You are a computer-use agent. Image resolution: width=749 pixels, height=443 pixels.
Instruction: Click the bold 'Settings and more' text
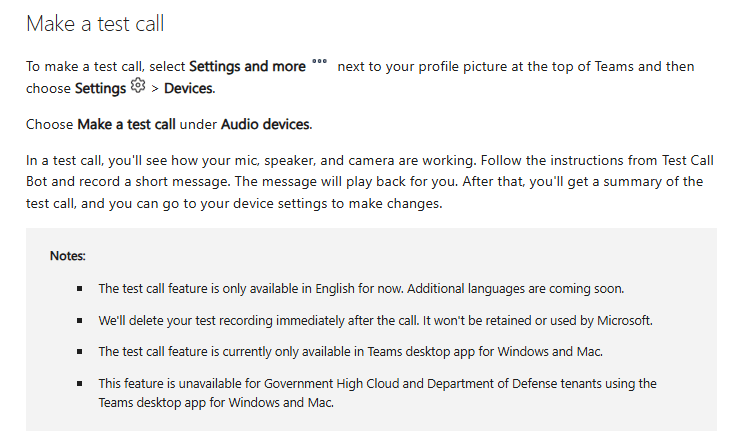pos(247,66)
